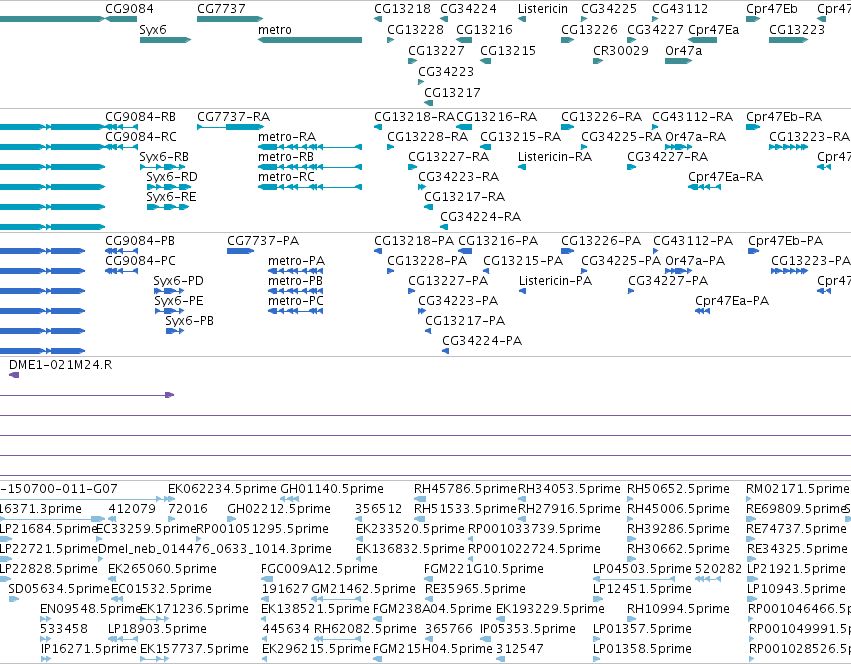The image size is (851, 664).
Task: Select the RM02171.5prime EST label
Action: point(797,489)
